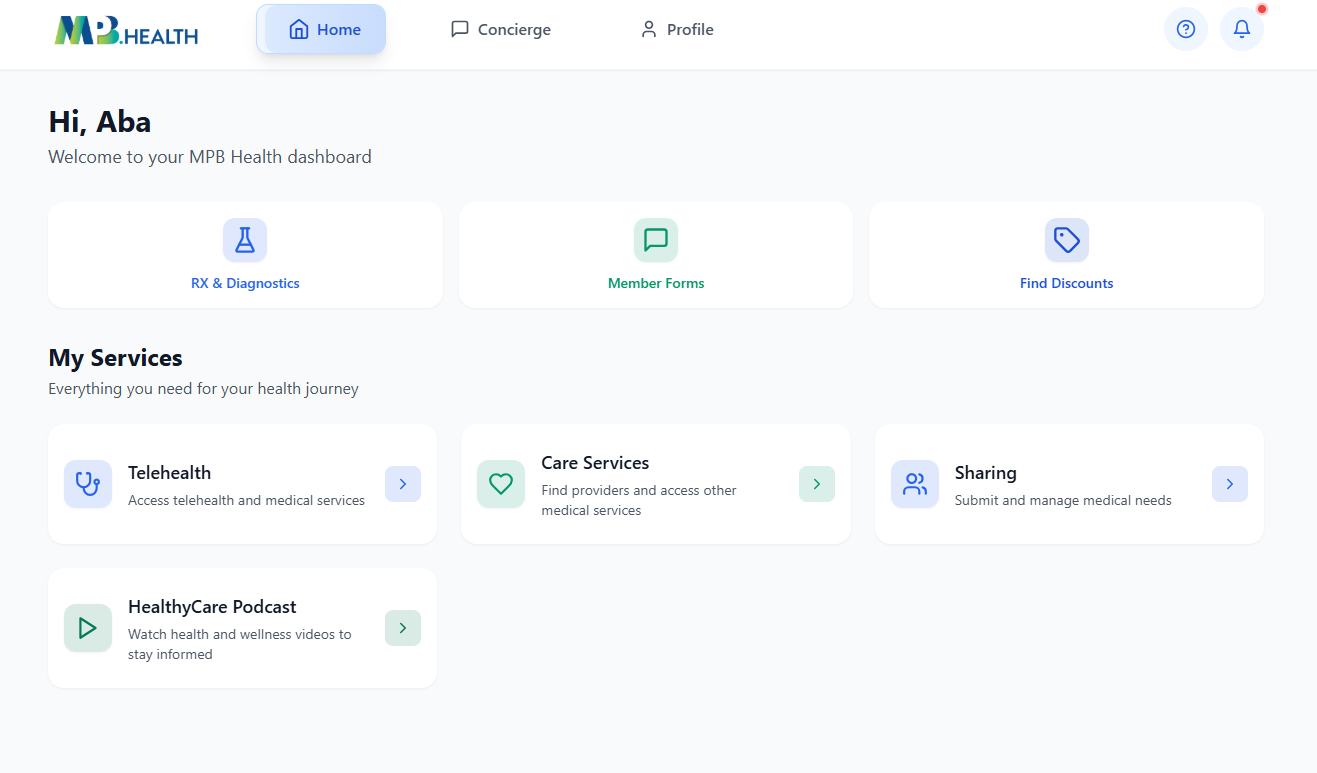Click the Find Discounts tag icon
Screen dimensions: 1317x773
click(x=1066, y=240)
